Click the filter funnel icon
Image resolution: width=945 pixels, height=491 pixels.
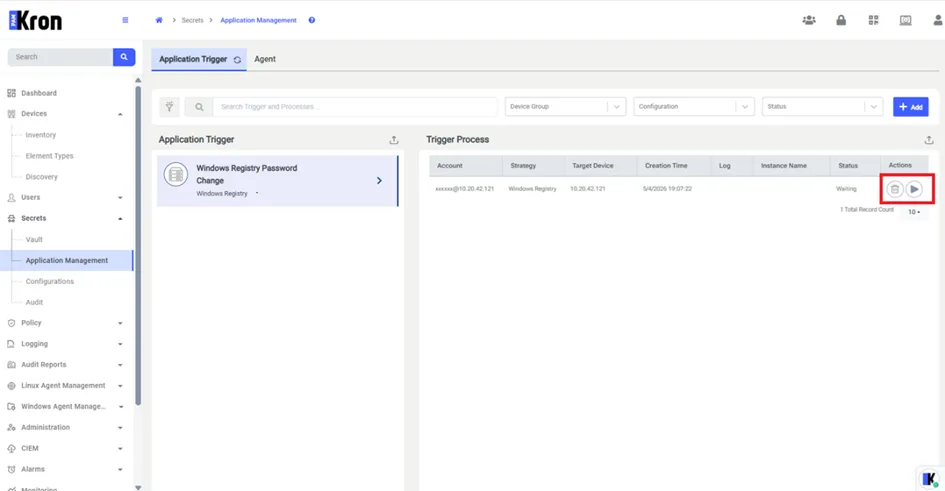click(169, 107)
